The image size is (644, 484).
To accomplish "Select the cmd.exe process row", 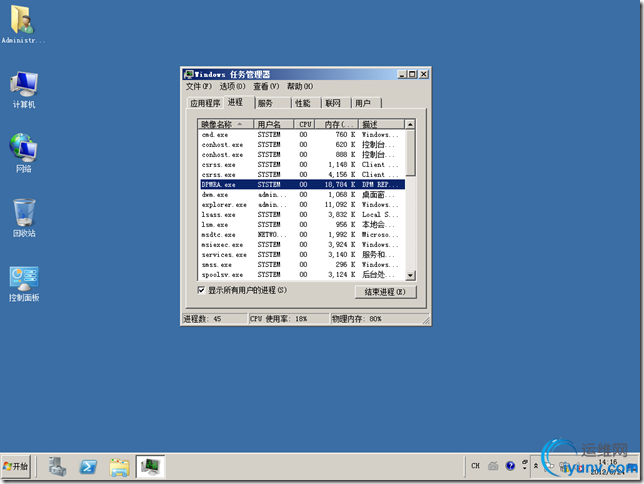I will click(x=302, y=134).
